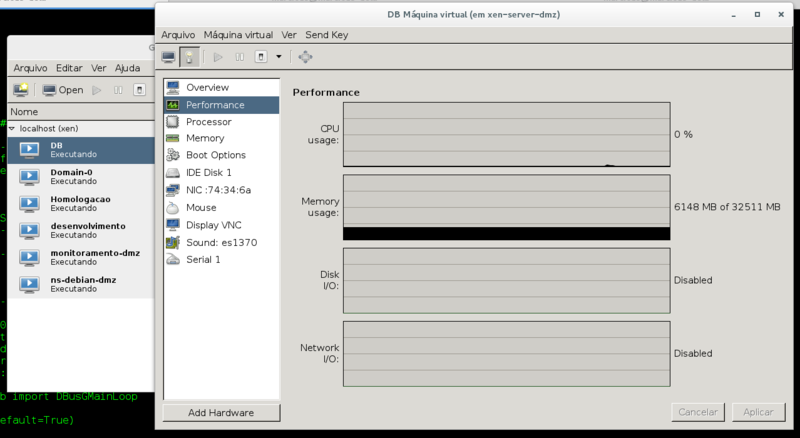Open Ver menu in manager window

98,68
